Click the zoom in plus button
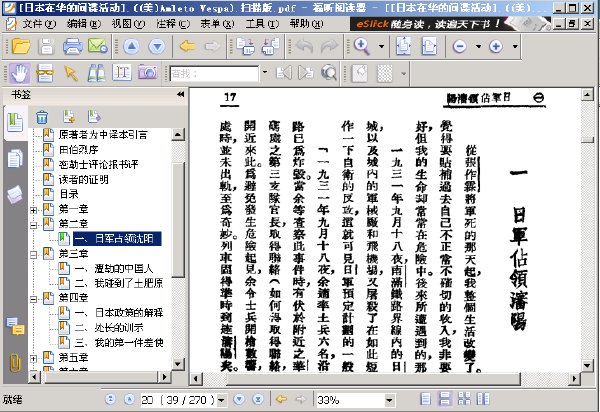The height and width of the screenshot is (412, 600). click(496, 47)
